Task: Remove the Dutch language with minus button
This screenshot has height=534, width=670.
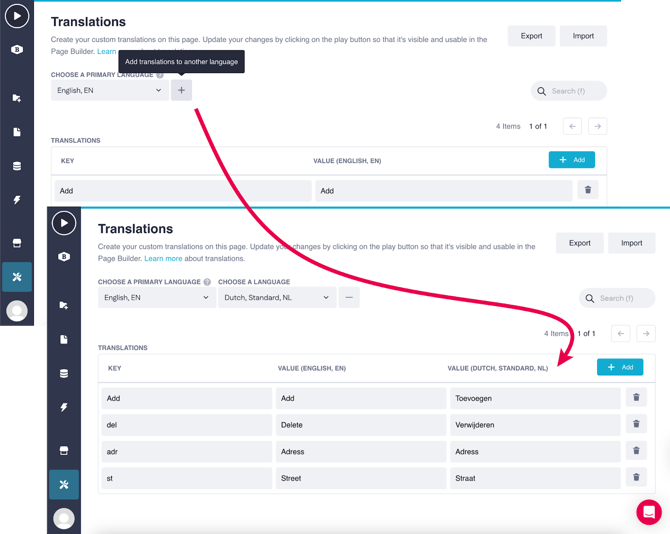Action: pos(349,297)
